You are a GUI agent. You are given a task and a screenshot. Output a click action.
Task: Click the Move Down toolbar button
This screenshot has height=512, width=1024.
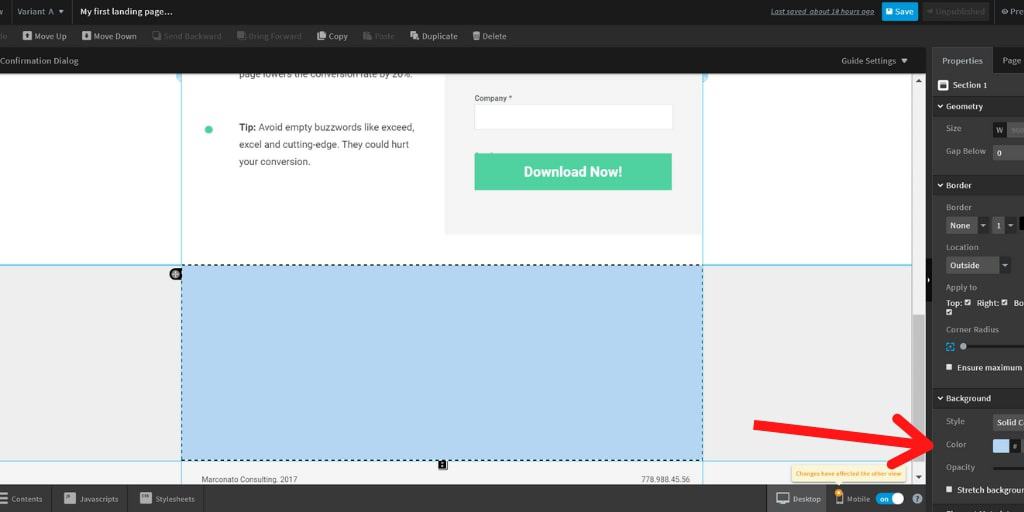(109, 36)
